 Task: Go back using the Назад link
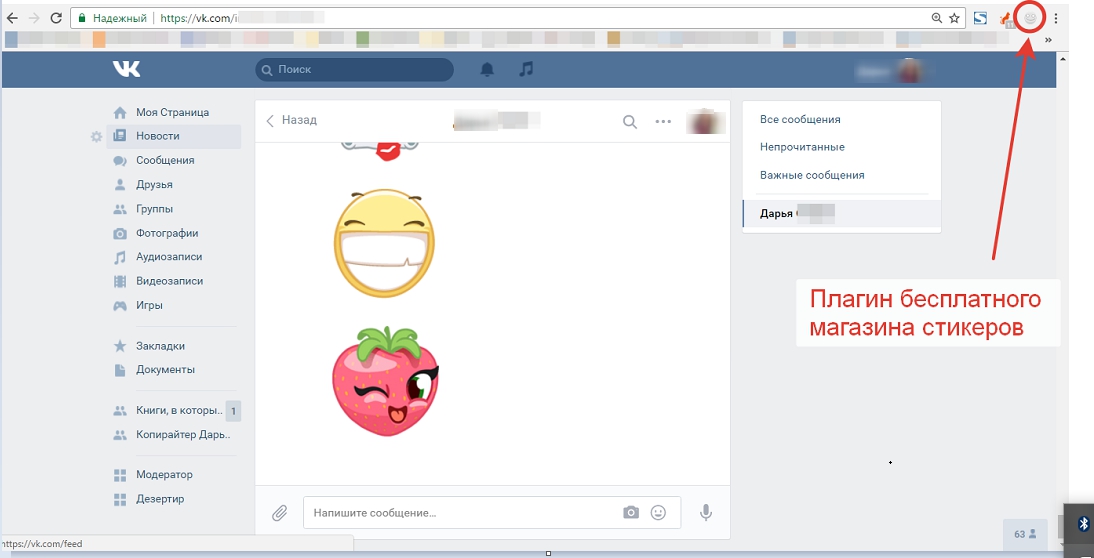291,120
